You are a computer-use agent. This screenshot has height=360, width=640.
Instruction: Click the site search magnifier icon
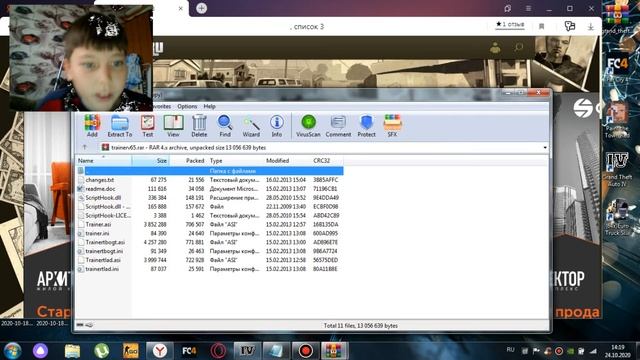click(519, 47)
